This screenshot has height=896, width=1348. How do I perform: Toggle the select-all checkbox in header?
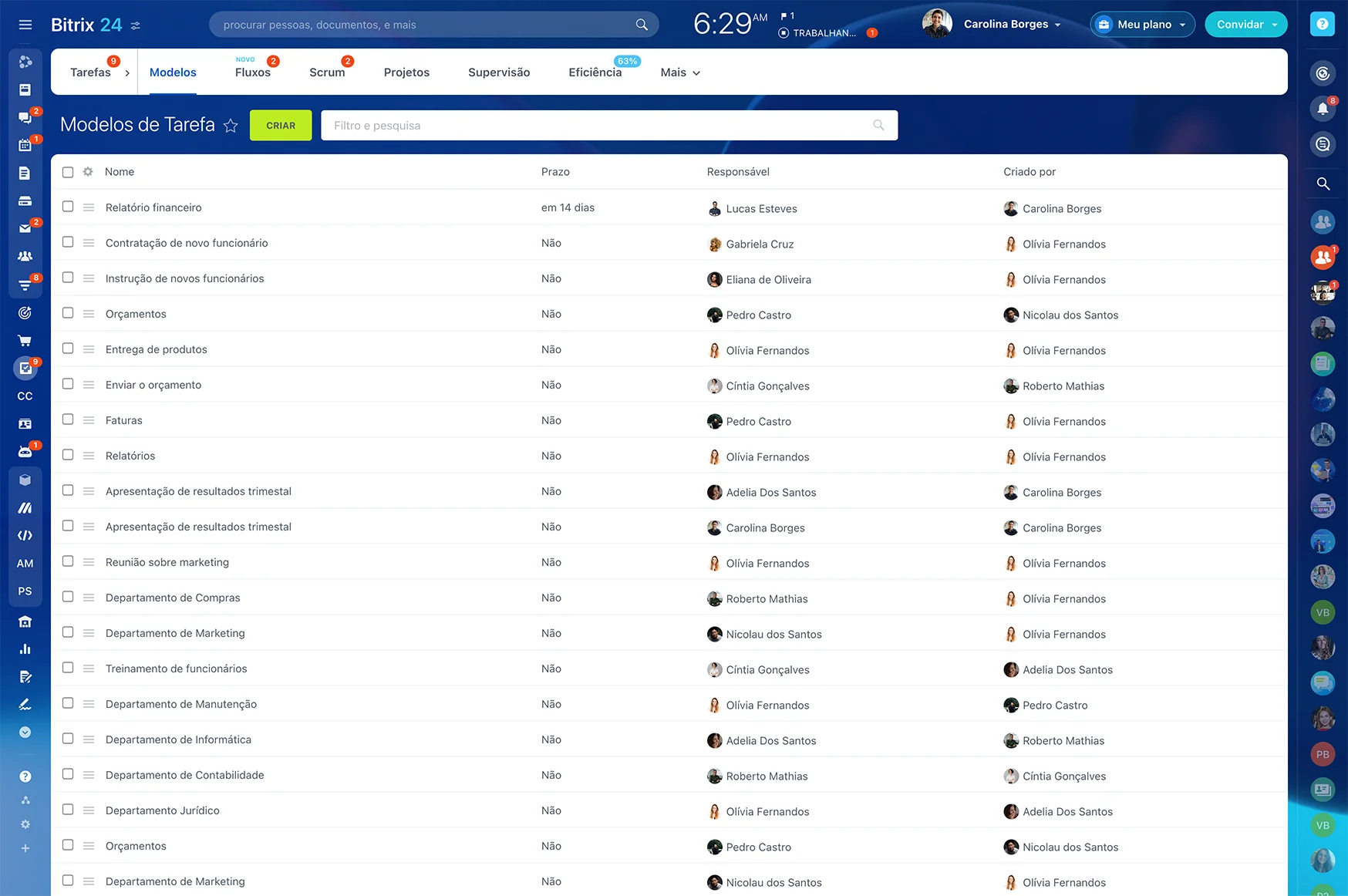(68, 172)
